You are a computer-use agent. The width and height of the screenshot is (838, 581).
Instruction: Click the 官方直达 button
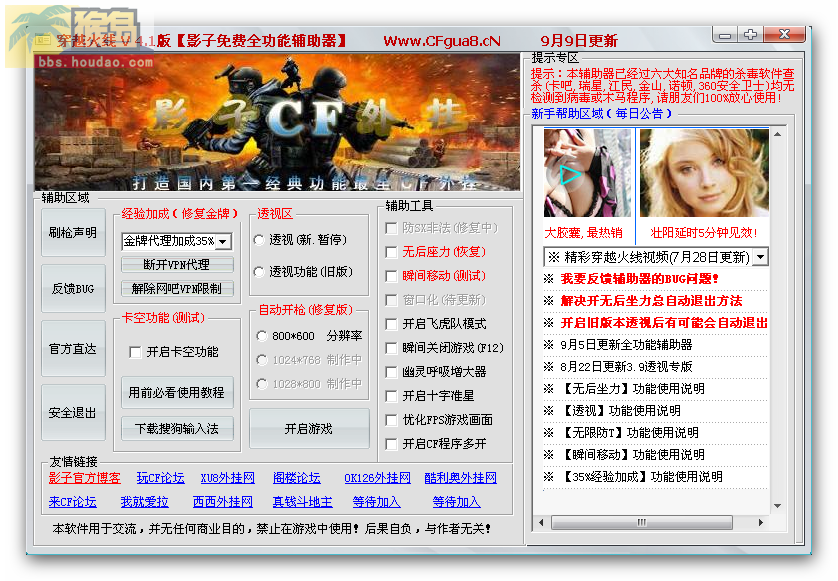pos(73,349)
